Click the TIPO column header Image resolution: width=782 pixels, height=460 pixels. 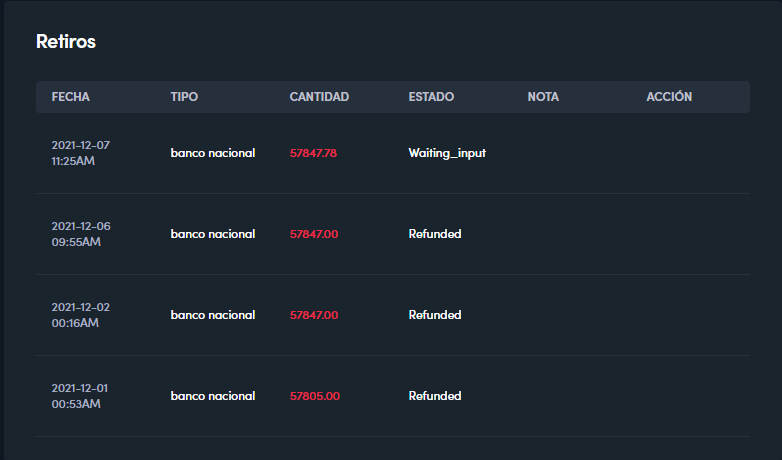point(184,97)
